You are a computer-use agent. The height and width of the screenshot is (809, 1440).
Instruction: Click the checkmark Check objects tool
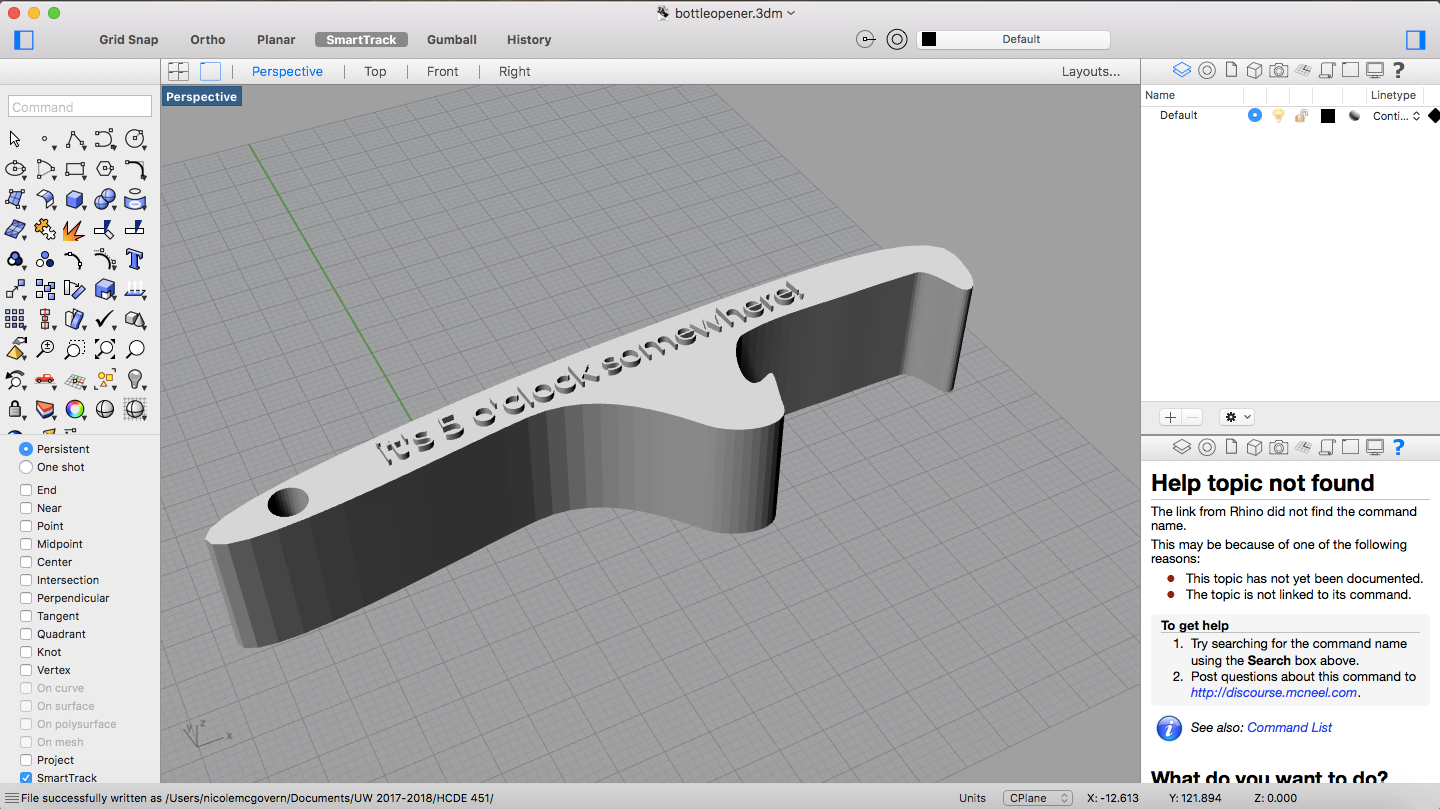(105, 319)
